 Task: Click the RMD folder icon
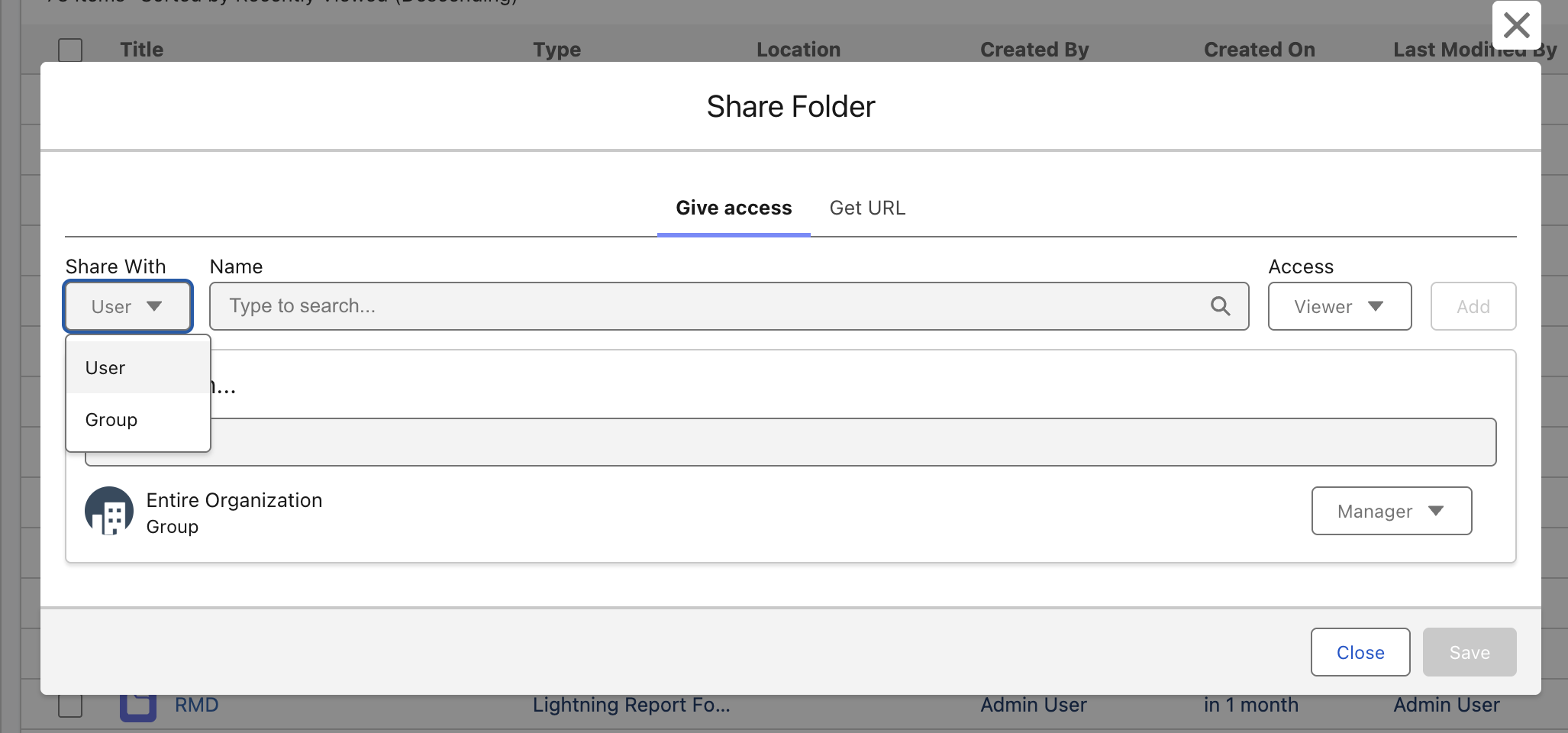tap(138, 707)
